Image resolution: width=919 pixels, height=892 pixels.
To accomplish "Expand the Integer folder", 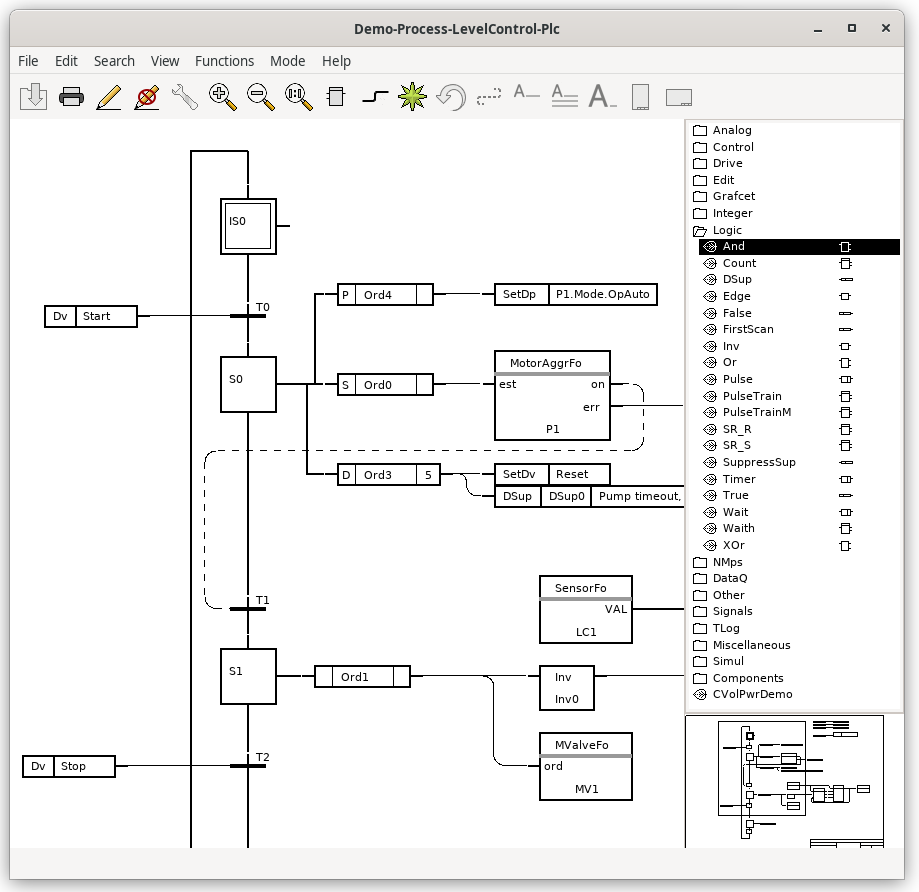I will [700, 213].
